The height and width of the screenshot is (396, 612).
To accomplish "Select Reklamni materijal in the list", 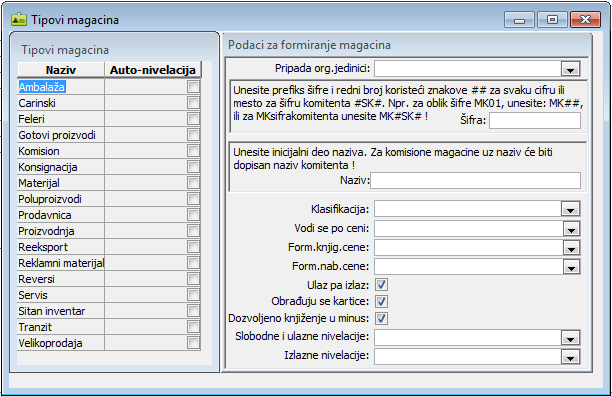I will click(x=61, y=263).
